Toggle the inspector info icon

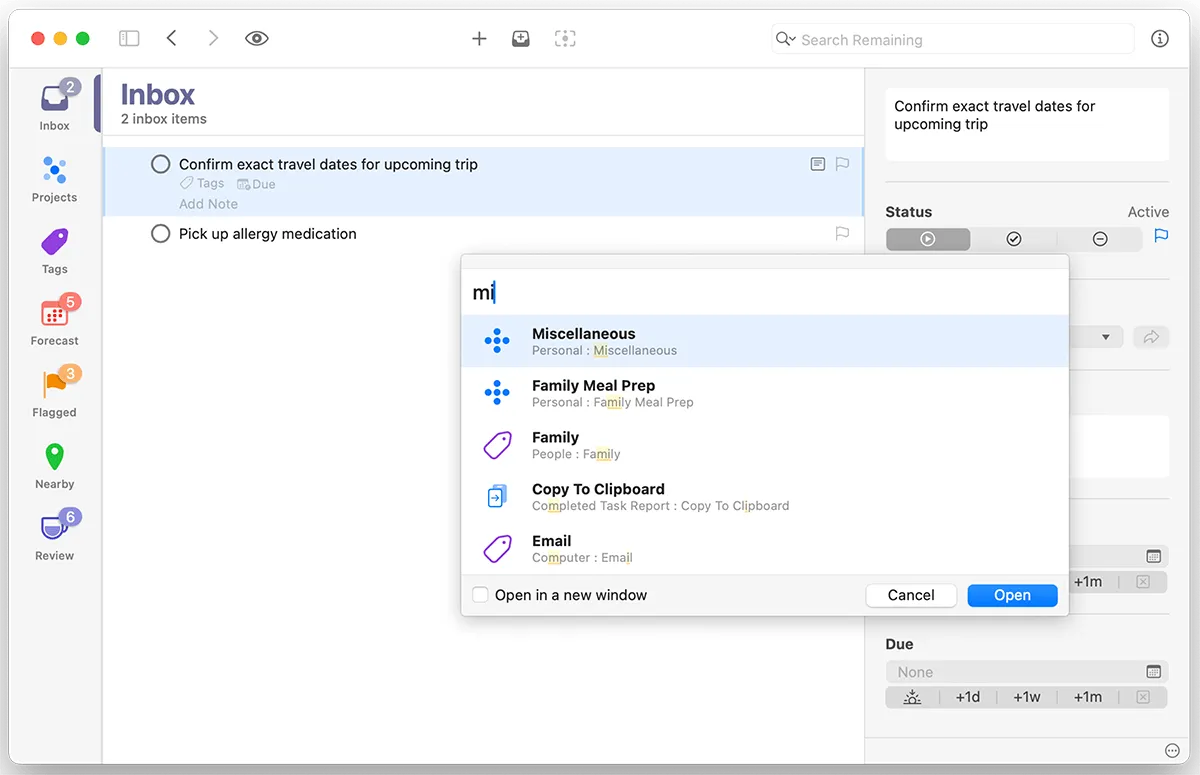1160,38
